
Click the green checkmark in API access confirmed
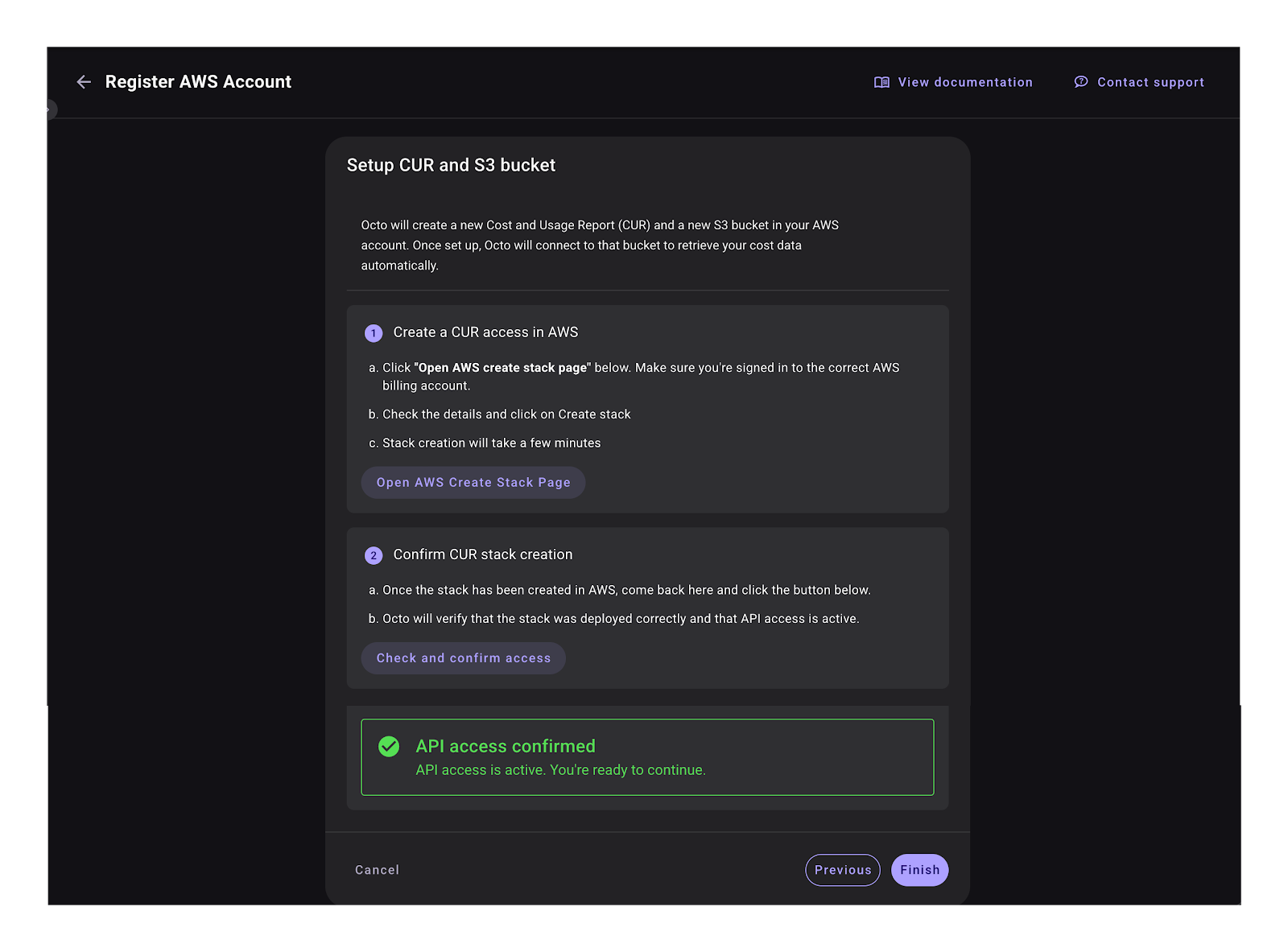pyautogui.click(x=390, y=747)
